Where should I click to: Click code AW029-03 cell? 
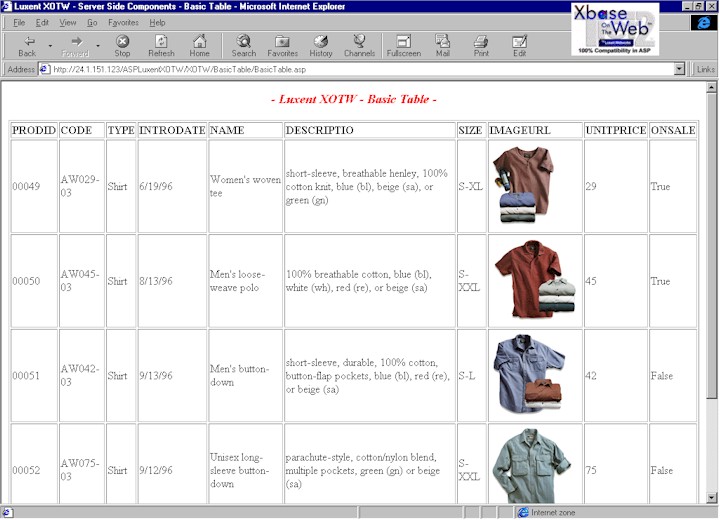[82, 186]
